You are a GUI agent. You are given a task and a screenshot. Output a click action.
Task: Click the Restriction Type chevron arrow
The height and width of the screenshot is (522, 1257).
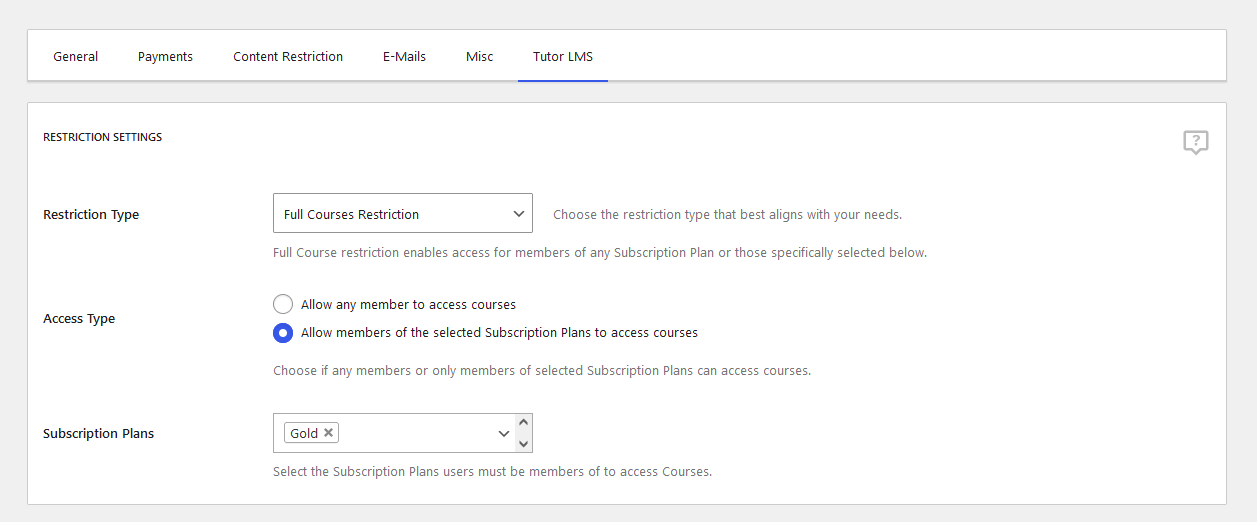pyautogui.click(x=519, y=214)
